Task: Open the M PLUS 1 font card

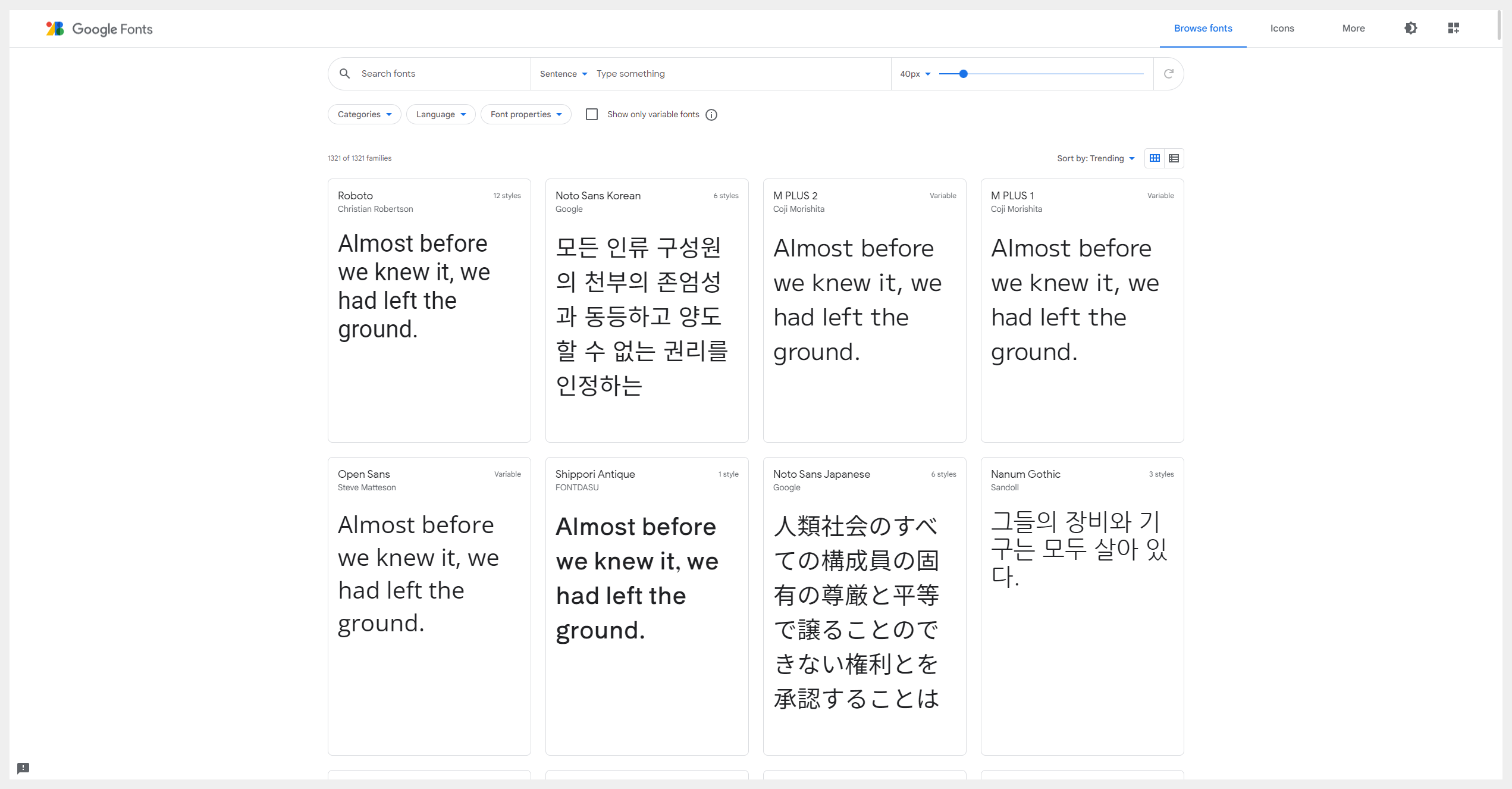Action: click(x=1082, y=311)
